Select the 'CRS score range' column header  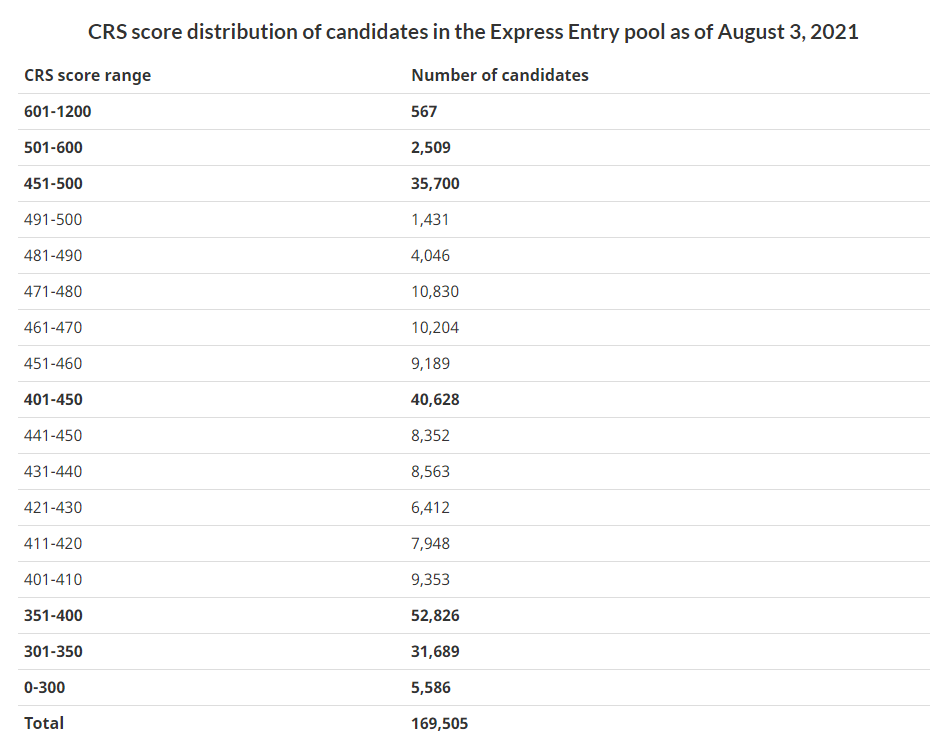pos(87,75)
